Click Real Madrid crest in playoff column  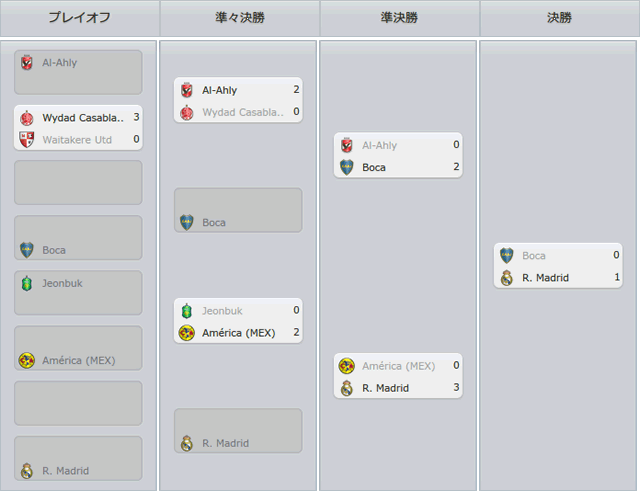tap(27, 471)
